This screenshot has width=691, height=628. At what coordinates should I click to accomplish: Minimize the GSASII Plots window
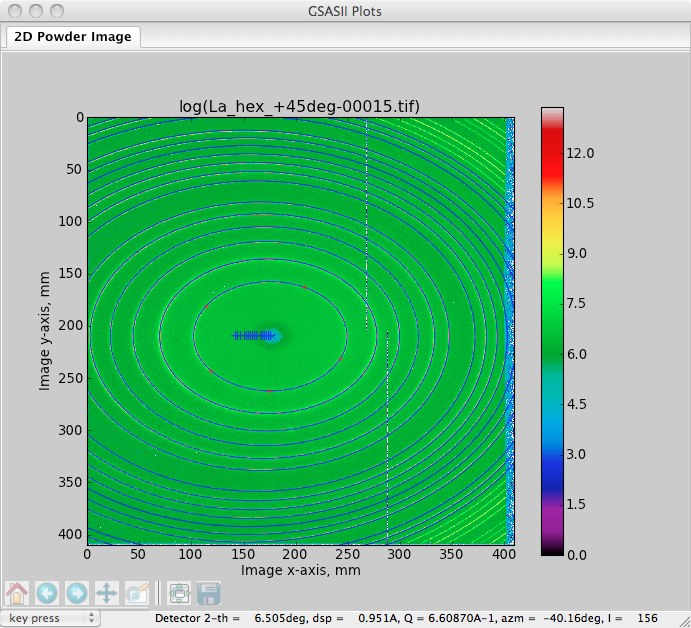(x=36, y=11)
